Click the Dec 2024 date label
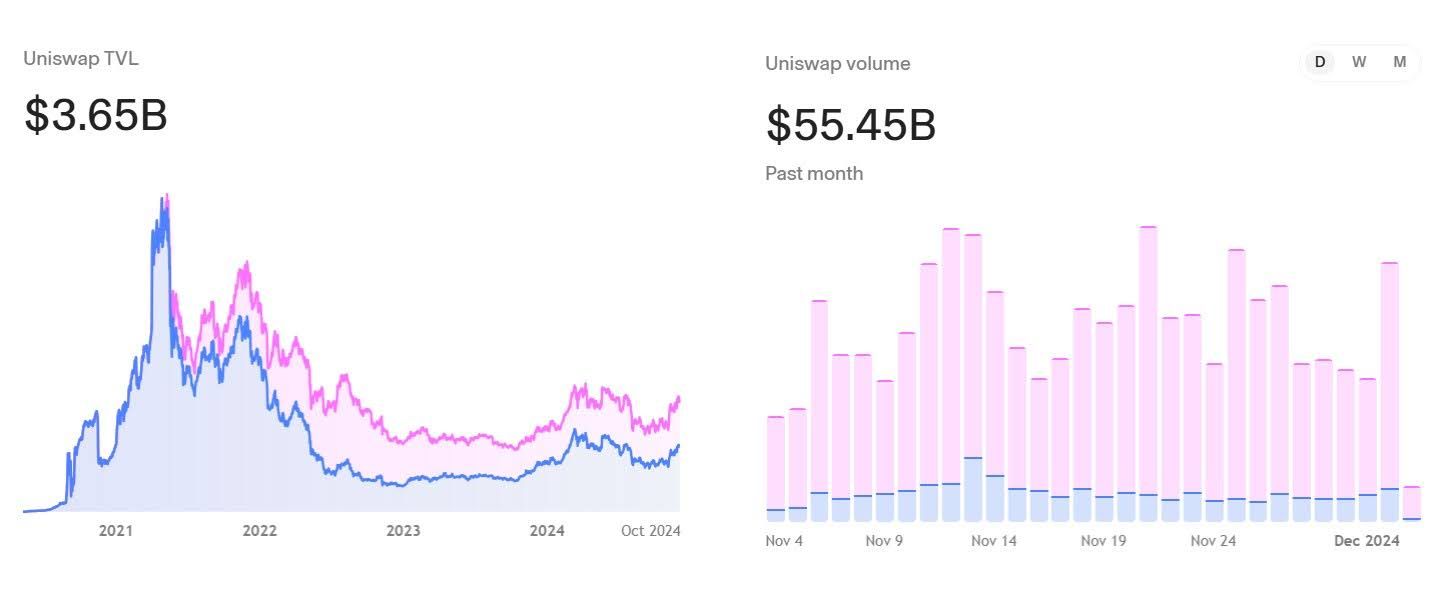The width and height of the screenshot is (1443, 592). coord(1367,541)
